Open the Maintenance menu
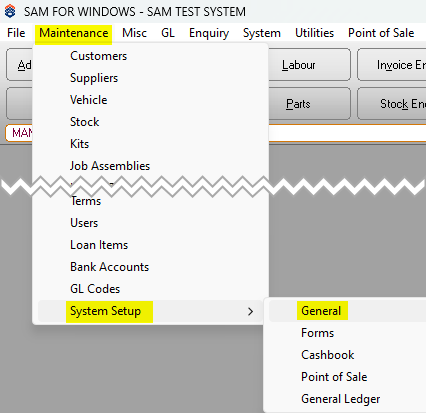 coord(73,33)
